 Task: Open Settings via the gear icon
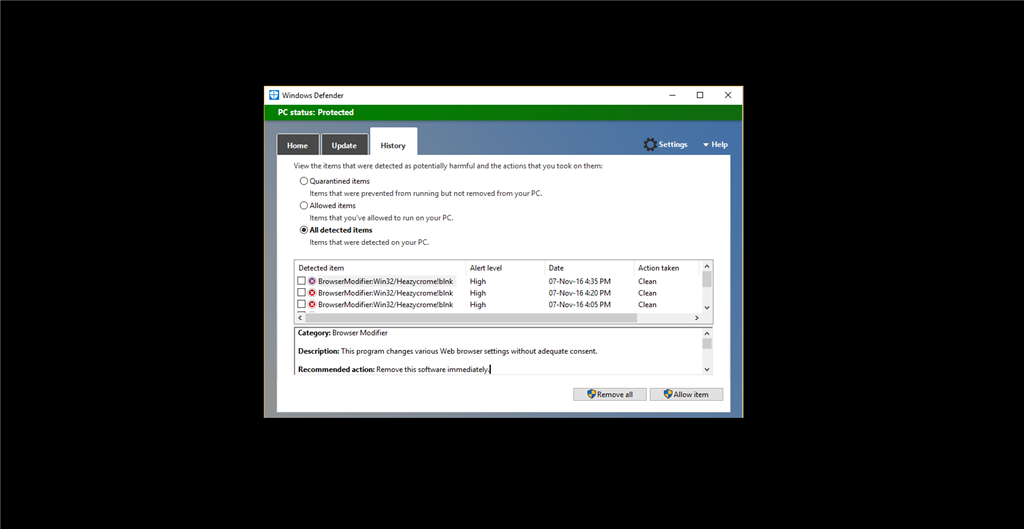point(650,144)
